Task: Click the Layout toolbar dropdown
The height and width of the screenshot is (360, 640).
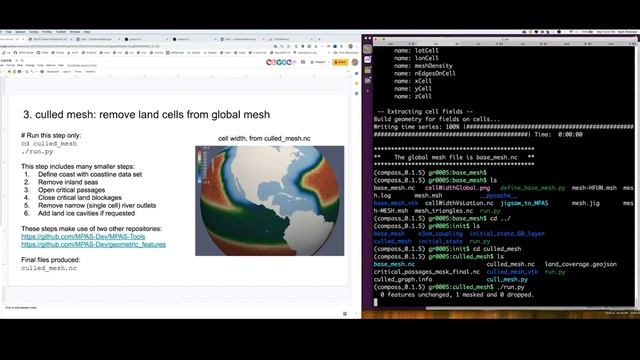Action: (67, 71)
